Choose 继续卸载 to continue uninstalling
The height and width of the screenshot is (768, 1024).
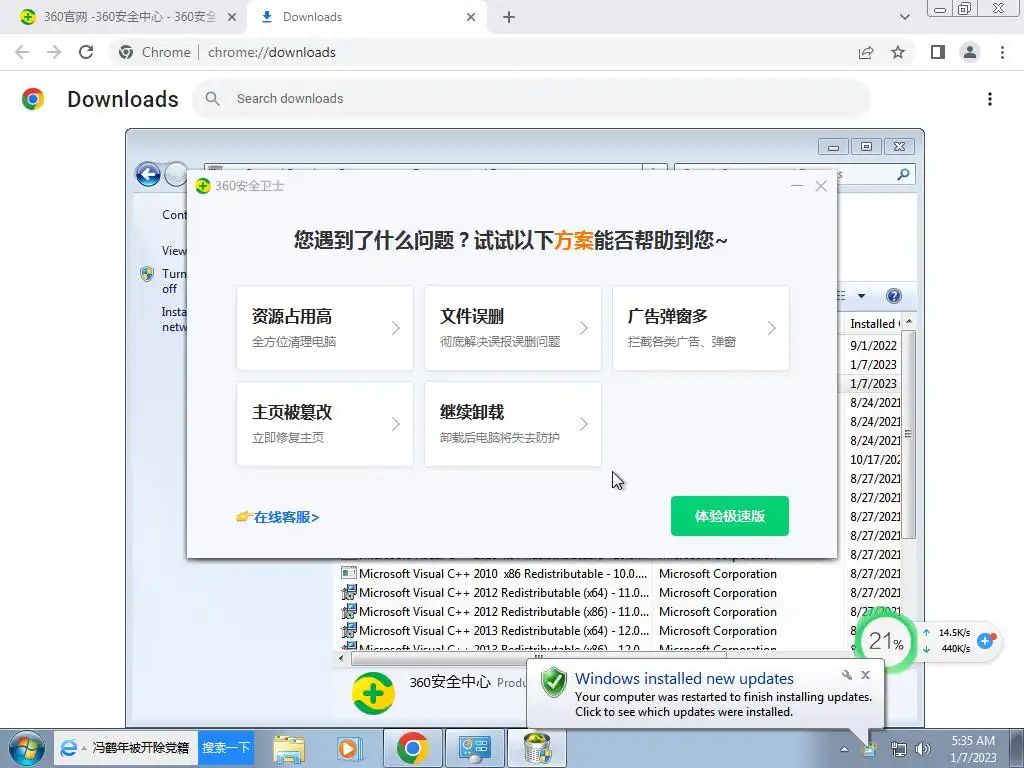513,424
